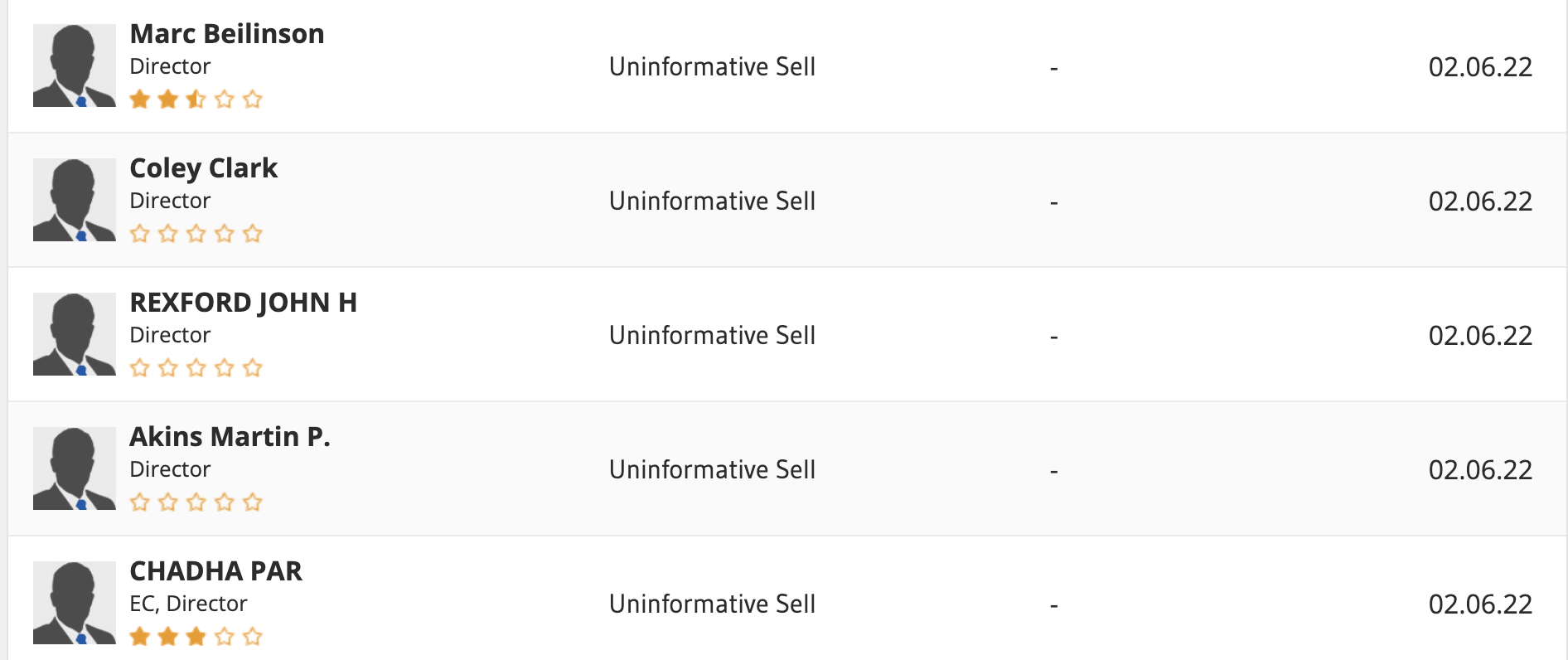Click the 02.06.22 date in Coley Clark row
This screenshot has width=1568, height=660.
(x=1481, y=201)
